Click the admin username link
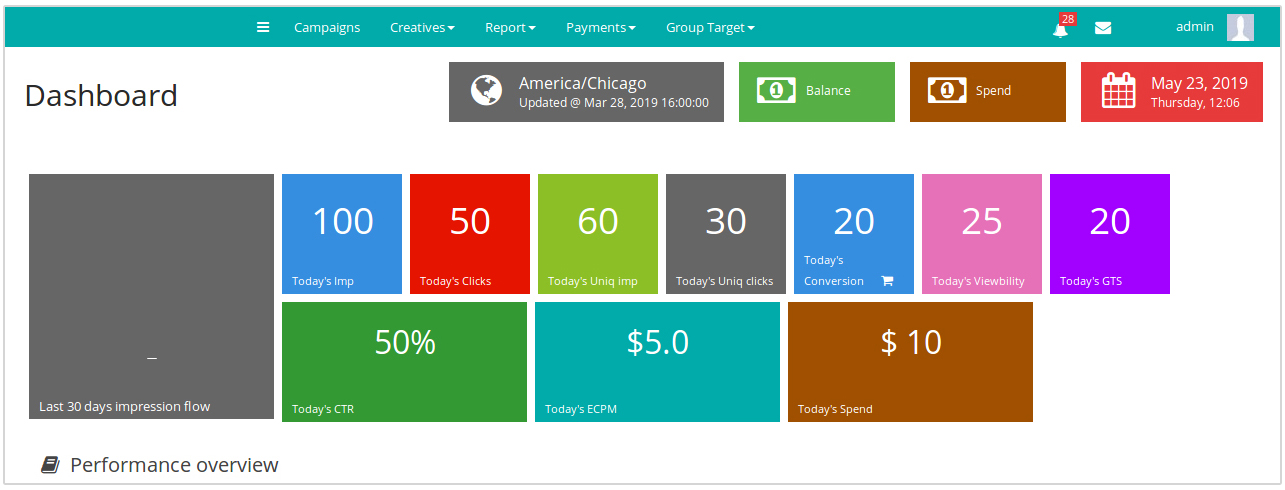Screen dimensions: 1285x490 tap(1194, 27)
